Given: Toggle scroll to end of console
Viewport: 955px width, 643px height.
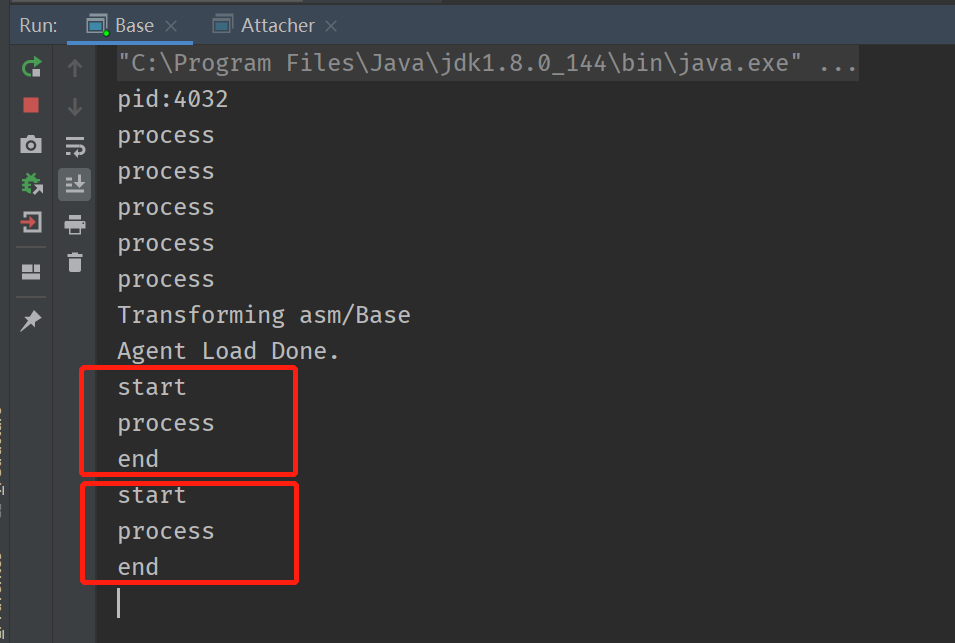Looking at the screenshot, I should point(75,184).
